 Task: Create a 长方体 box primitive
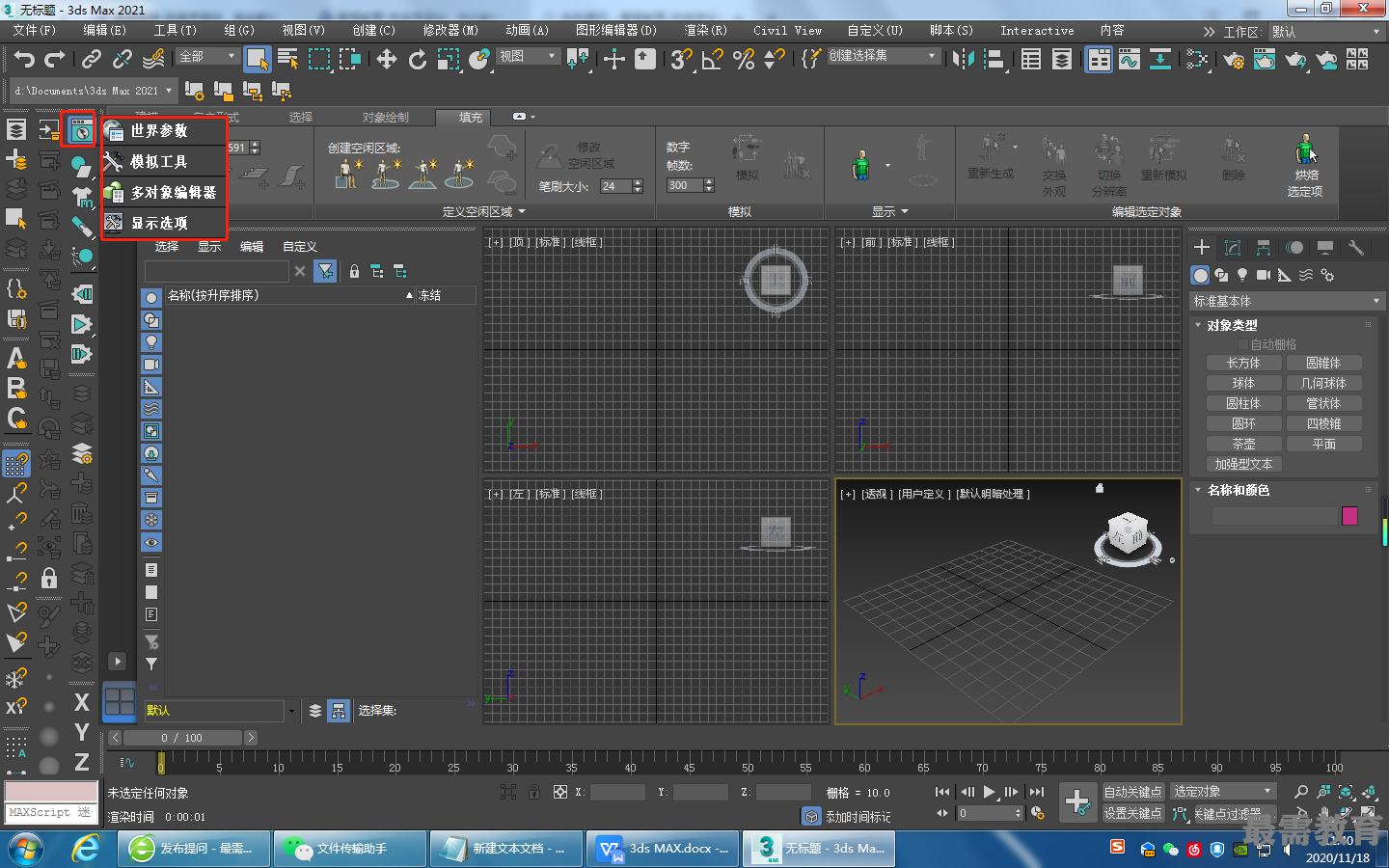(x=1243, y=363)
